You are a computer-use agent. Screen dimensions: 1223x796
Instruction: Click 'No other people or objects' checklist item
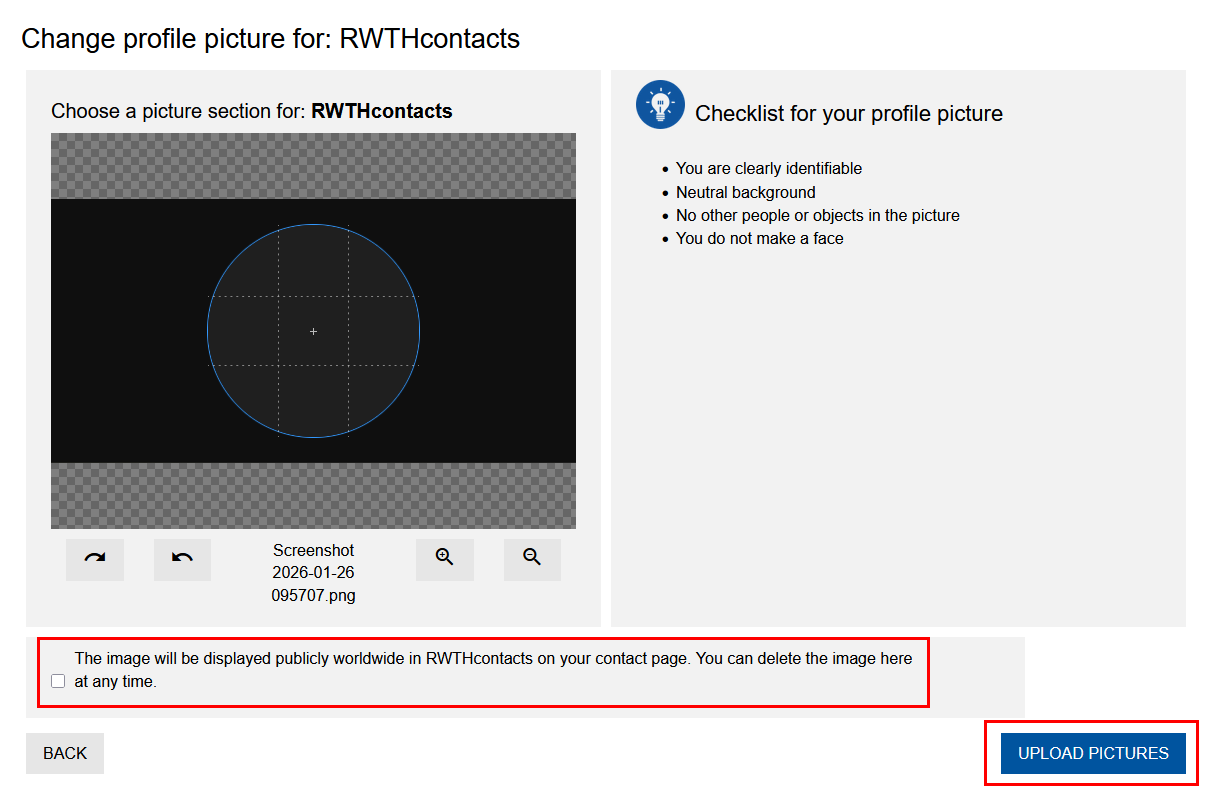tap(817, 215)
